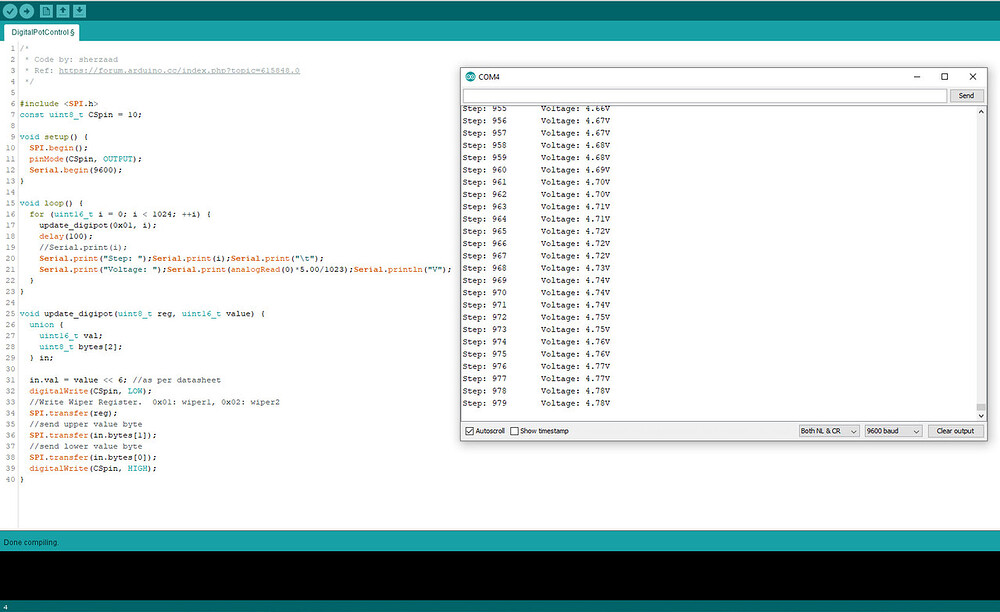The height and width of the screenshot is (612, 1000).
Task: Click the serial monitor scrollbar down arrow
Action: 981,414
